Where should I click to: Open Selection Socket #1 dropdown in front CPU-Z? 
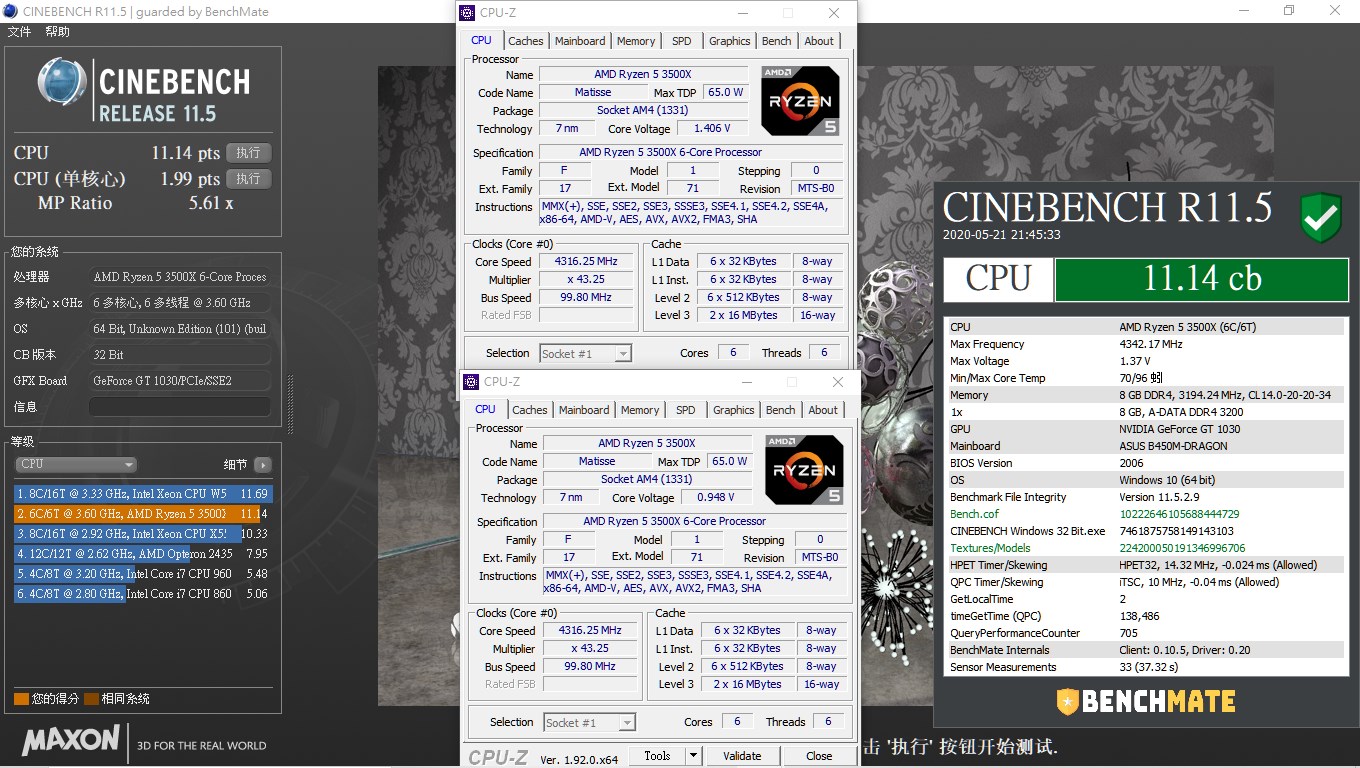(x=589, y=722)
